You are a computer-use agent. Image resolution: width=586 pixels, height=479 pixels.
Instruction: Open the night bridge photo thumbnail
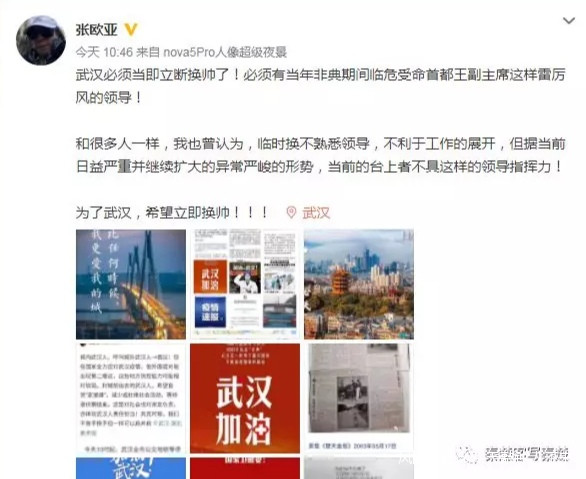point(131,284)
